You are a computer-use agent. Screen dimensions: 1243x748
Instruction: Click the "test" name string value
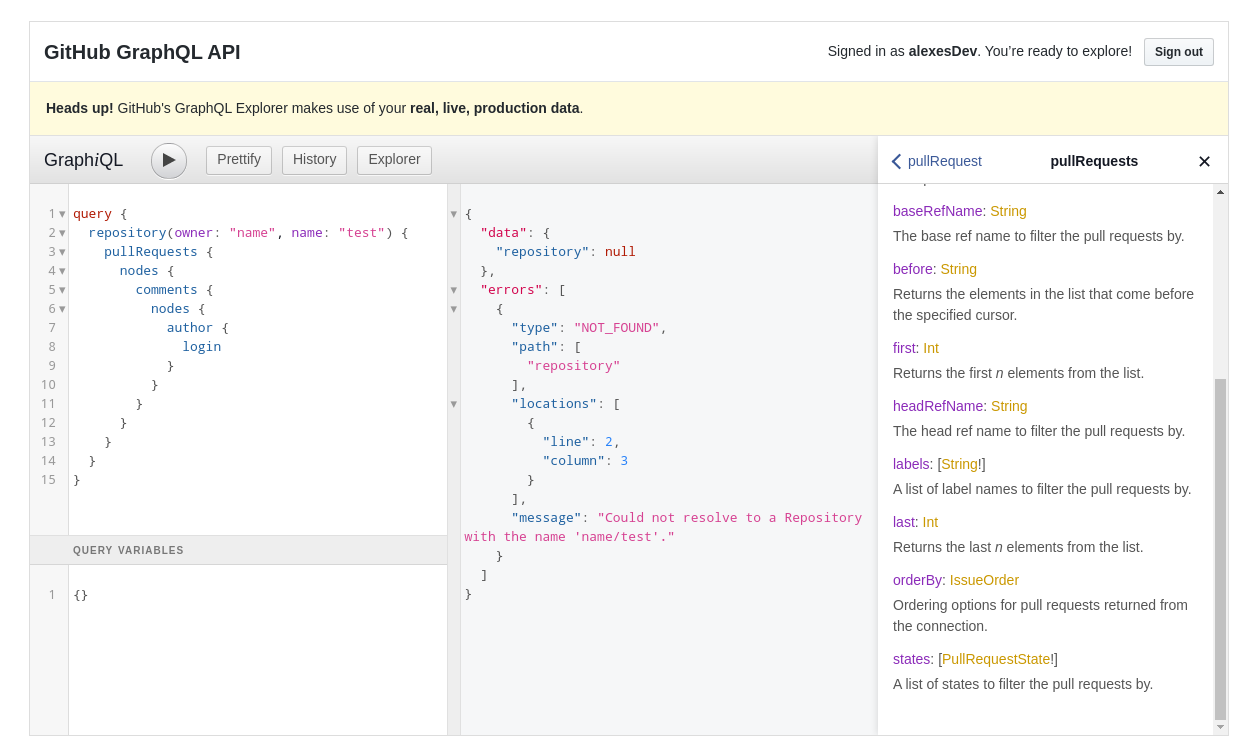coord(362,233)
